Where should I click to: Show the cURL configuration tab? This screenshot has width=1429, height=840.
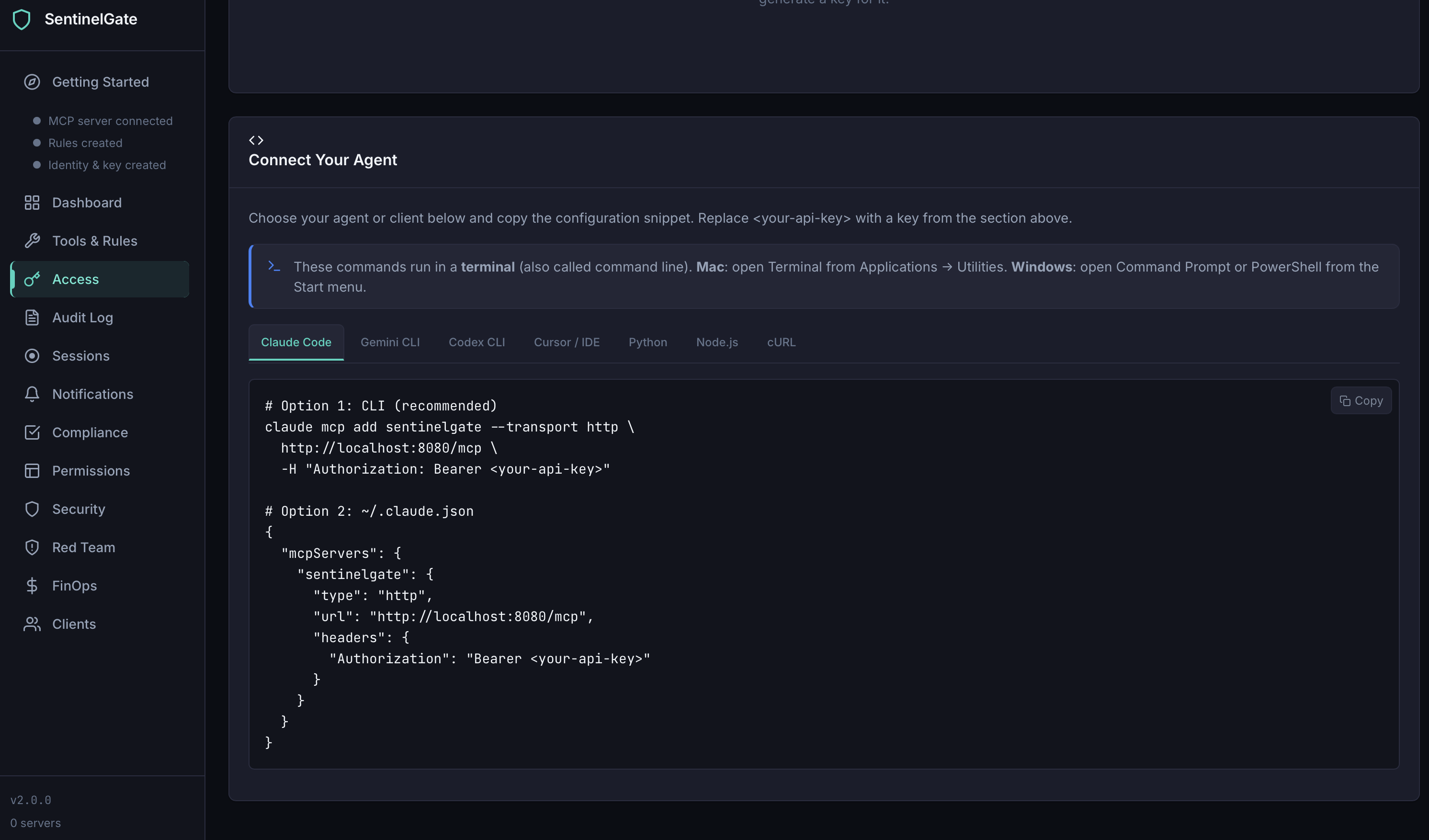pyautogui.click(x=781, y=342)
